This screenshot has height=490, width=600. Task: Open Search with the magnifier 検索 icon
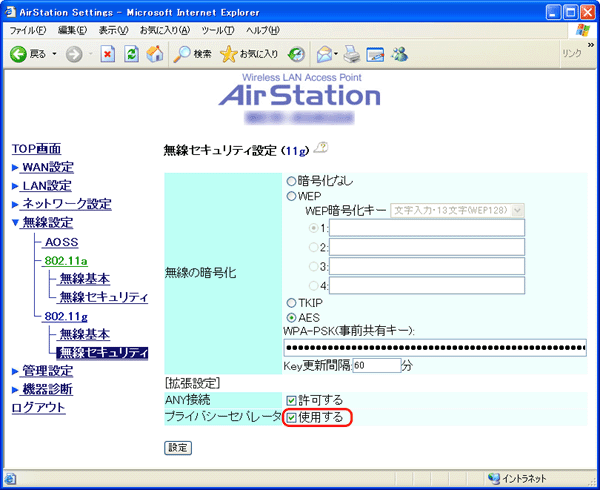tap(192, 54)
